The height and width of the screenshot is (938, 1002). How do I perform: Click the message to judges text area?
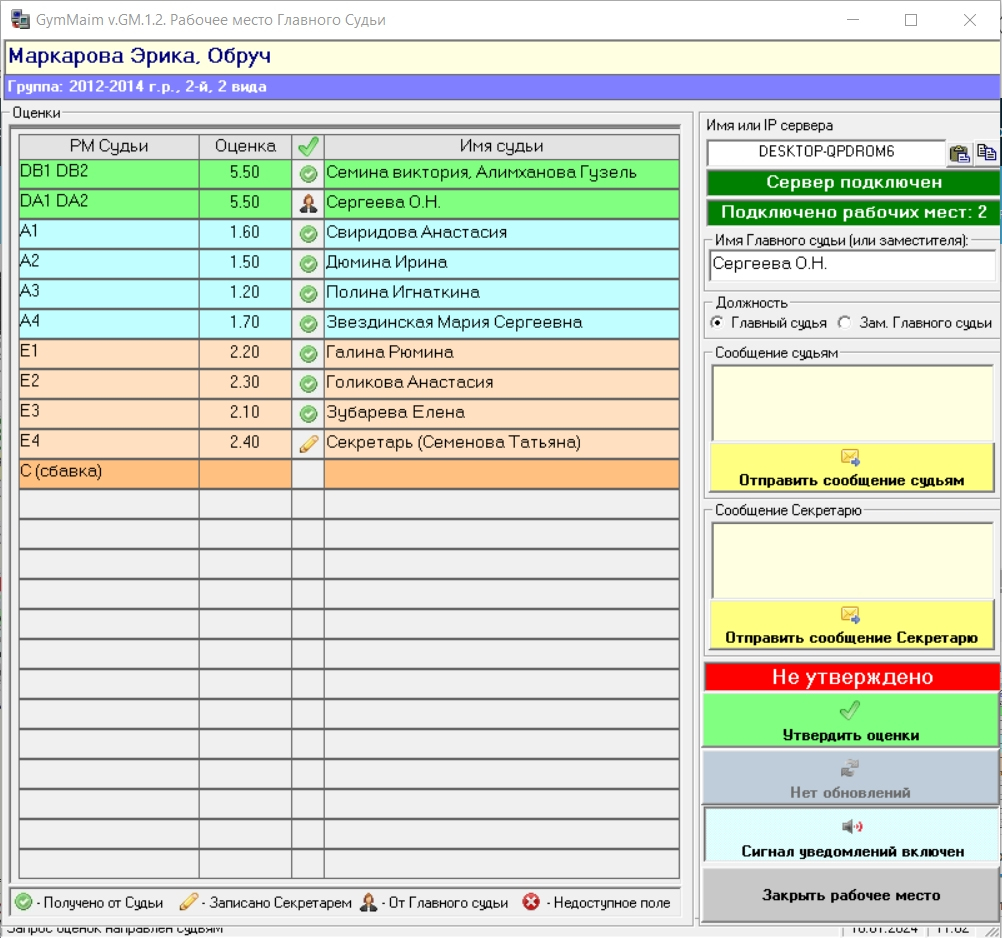[851, 402]
